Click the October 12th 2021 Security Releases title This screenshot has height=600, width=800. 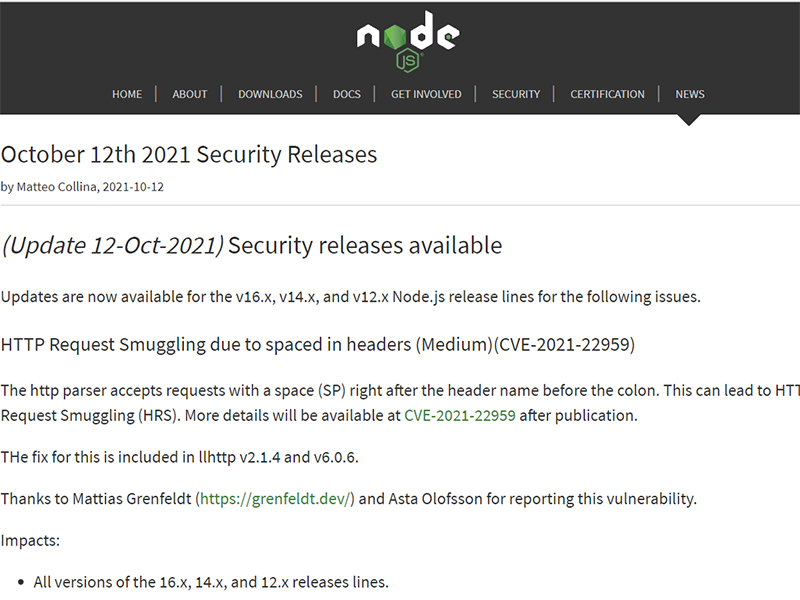(x=189, y=155)
